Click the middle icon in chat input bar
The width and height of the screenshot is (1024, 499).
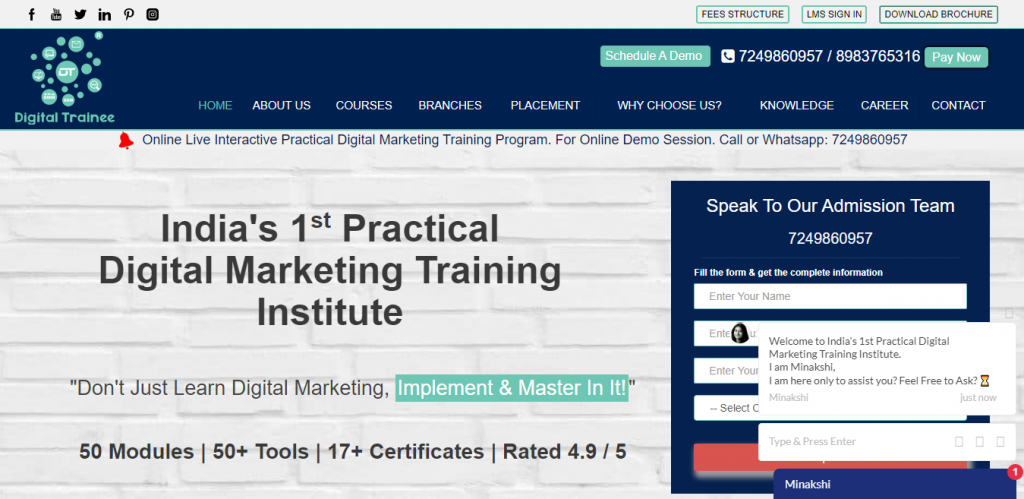(x=980, y=442)
